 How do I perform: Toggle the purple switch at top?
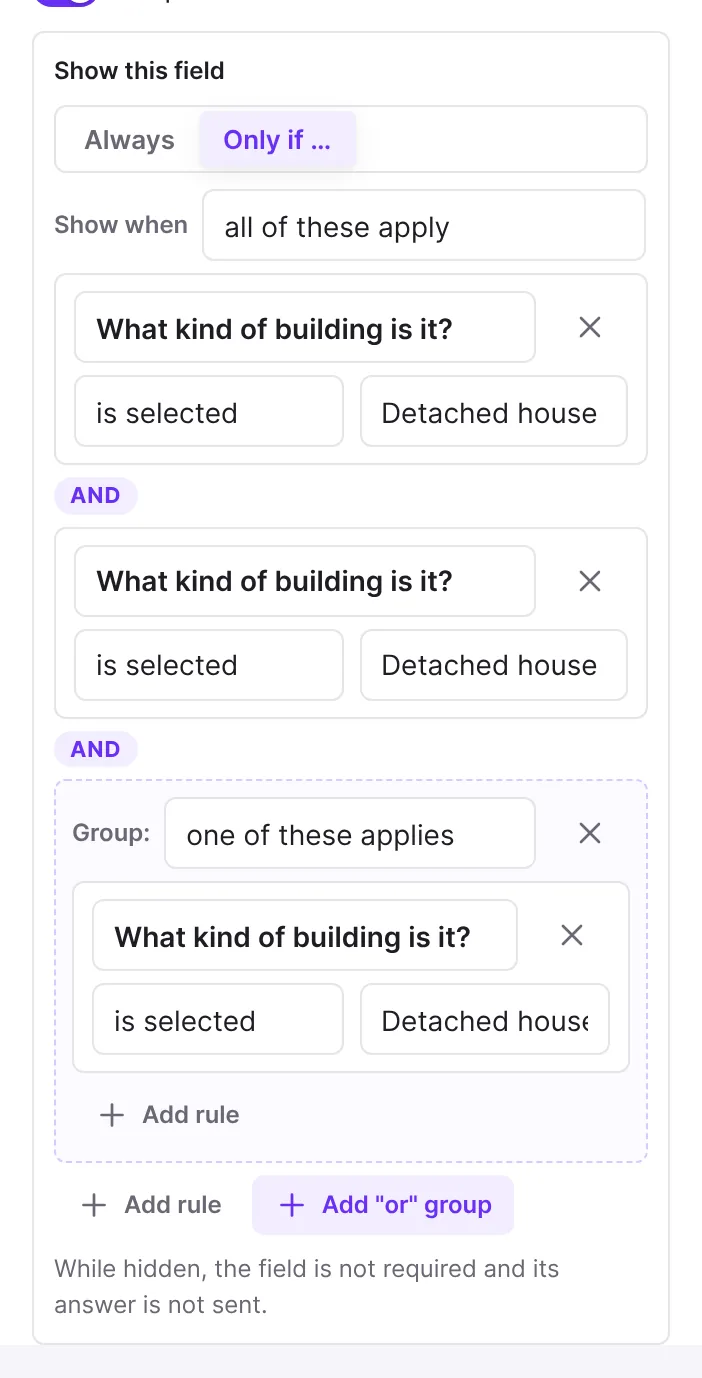(66, 2)
